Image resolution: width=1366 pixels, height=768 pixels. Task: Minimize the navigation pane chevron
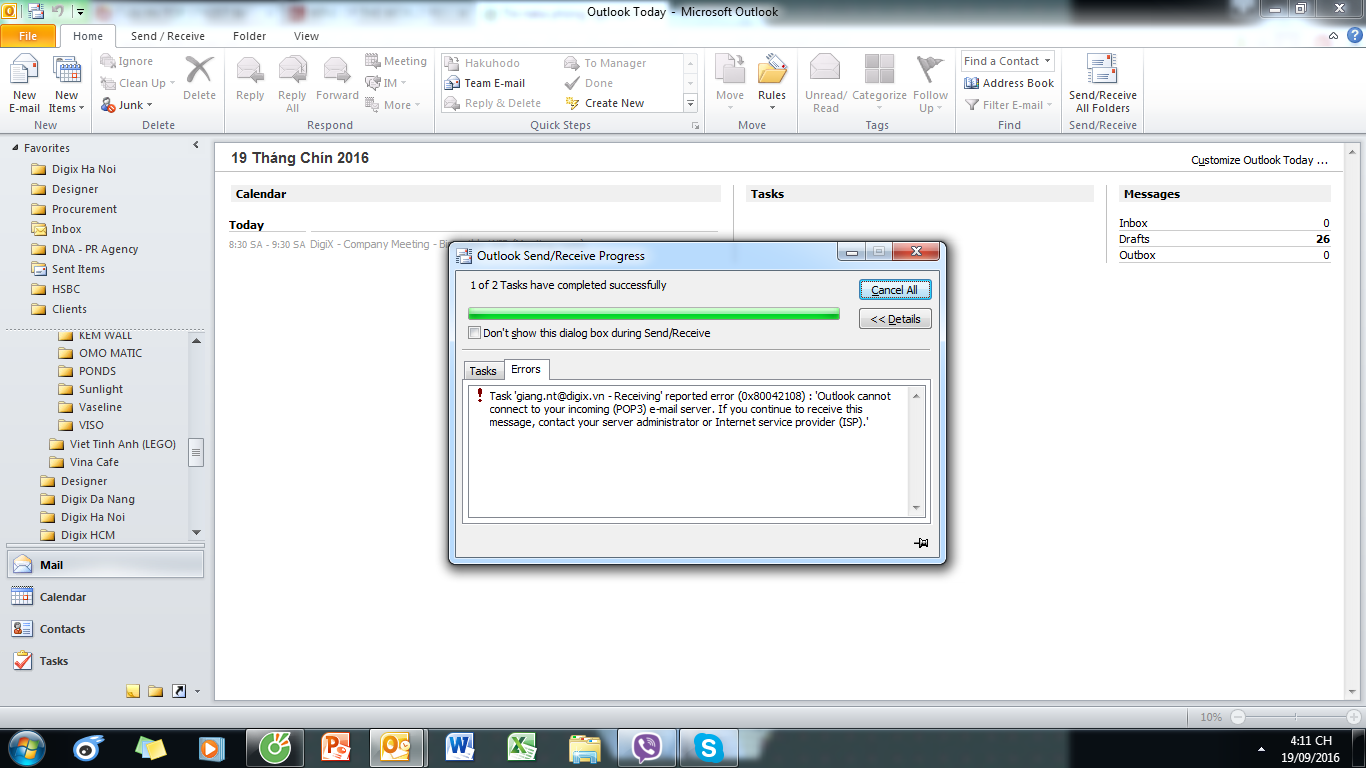tap(196, 146)
